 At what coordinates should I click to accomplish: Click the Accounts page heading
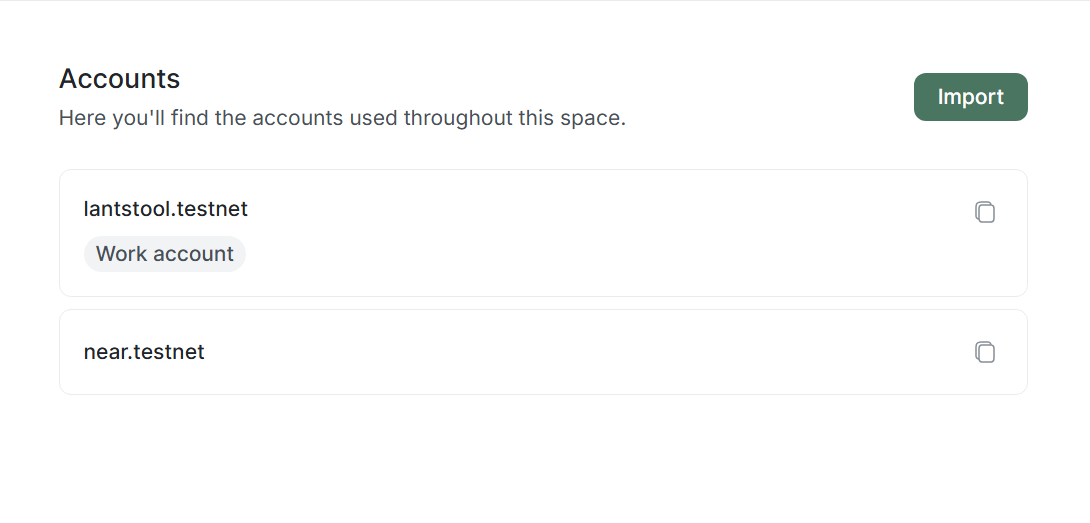[x=120, y=79]
